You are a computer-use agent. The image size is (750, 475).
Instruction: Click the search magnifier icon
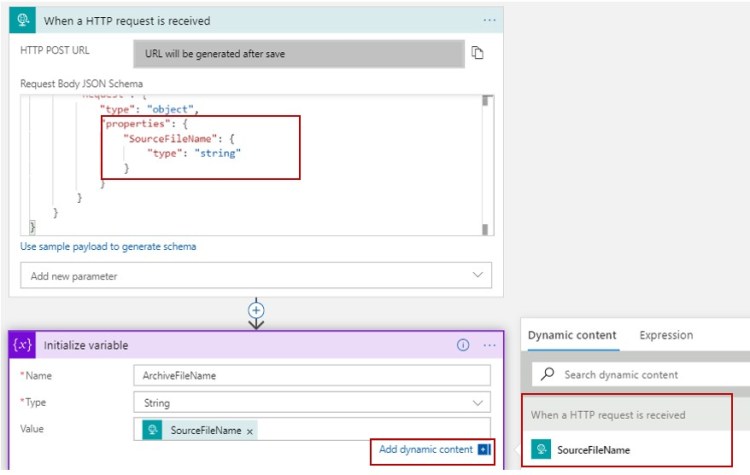[547, 375]
